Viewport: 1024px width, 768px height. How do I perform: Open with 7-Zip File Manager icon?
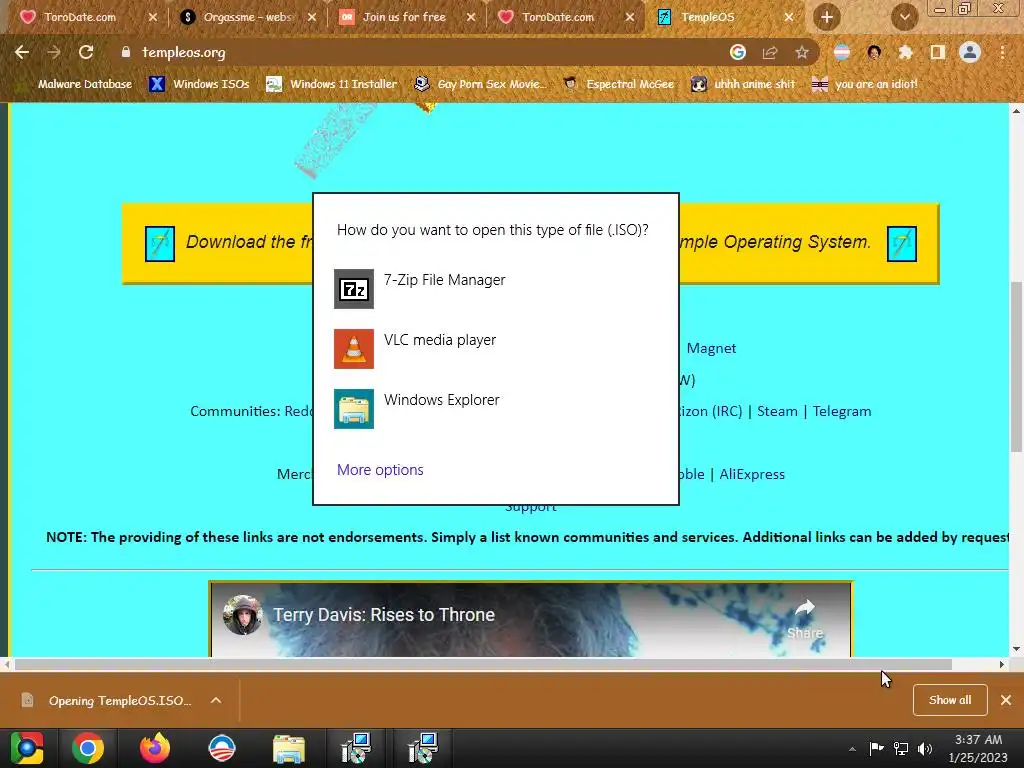click(x=353, y=289)
